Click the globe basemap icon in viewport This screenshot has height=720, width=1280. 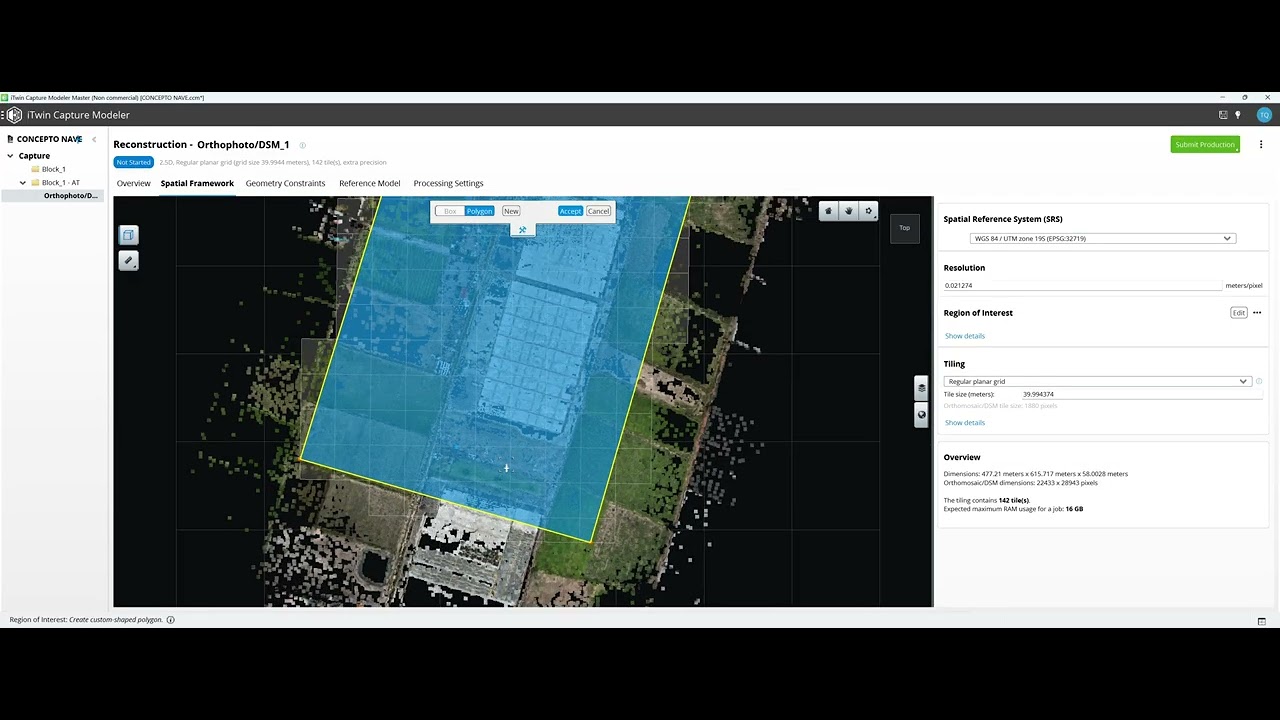tap(921, 414)
